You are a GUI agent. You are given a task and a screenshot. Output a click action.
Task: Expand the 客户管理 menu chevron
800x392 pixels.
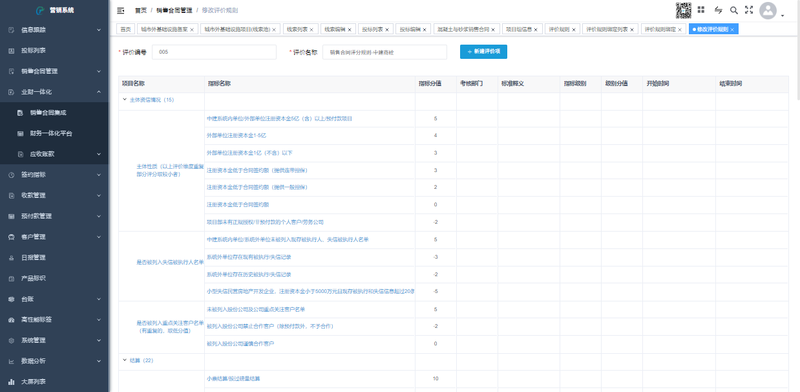98,237
